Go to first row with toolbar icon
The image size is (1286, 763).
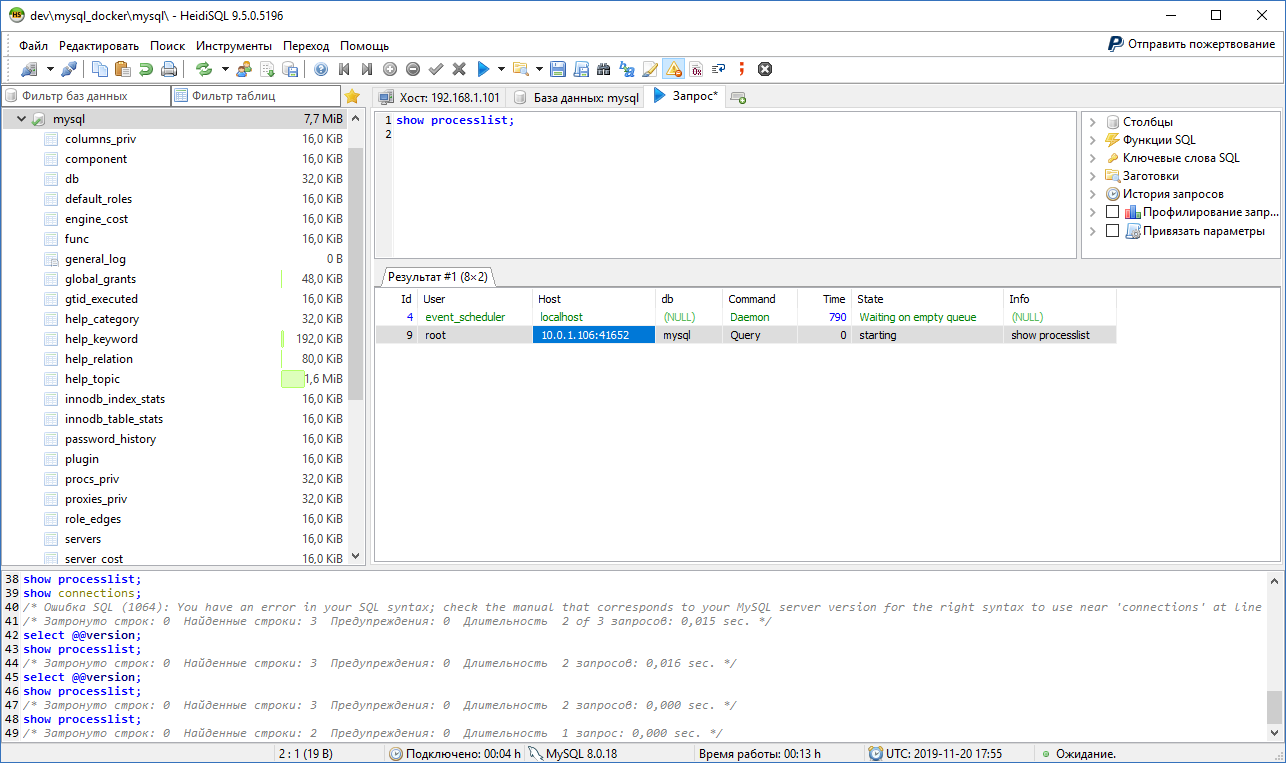[x=344, y=69]
